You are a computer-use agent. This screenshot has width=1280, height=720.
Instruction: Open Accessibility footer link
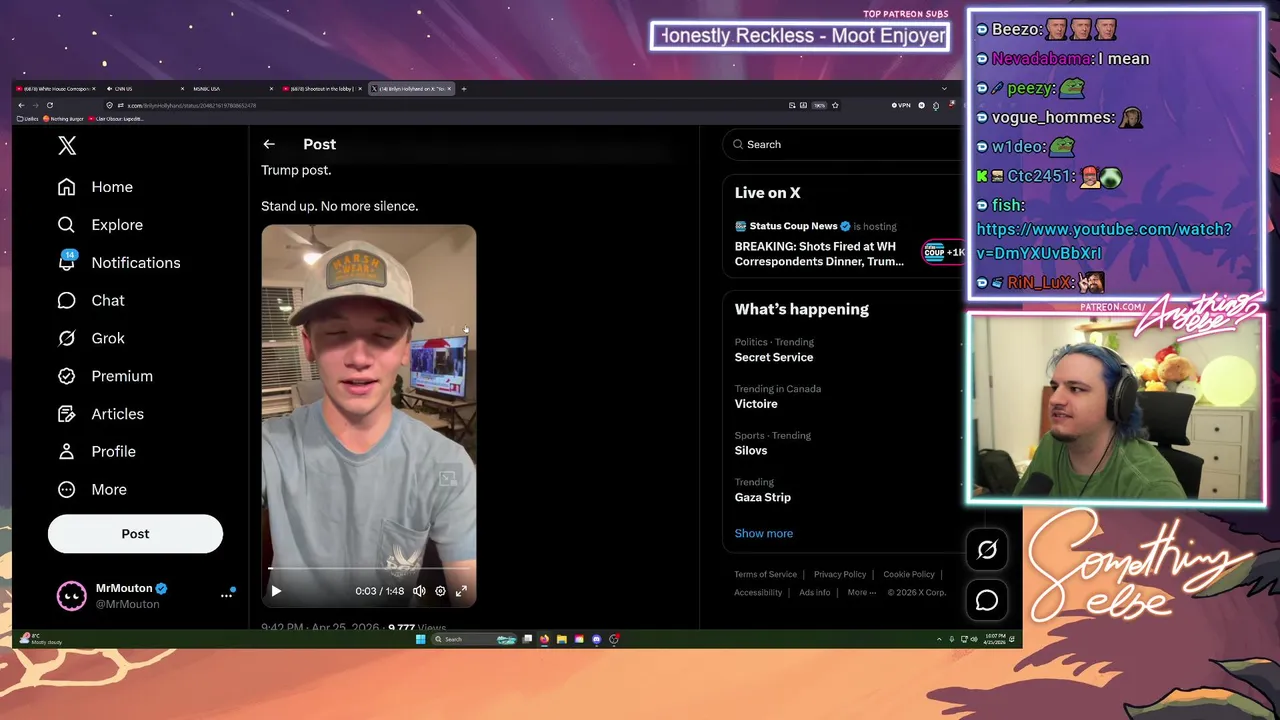758,592
